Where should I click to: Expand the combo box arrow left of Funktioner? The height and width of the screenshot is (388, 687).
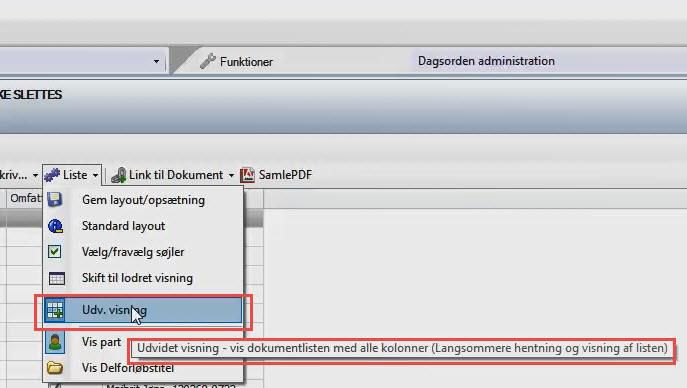point(156,61)
